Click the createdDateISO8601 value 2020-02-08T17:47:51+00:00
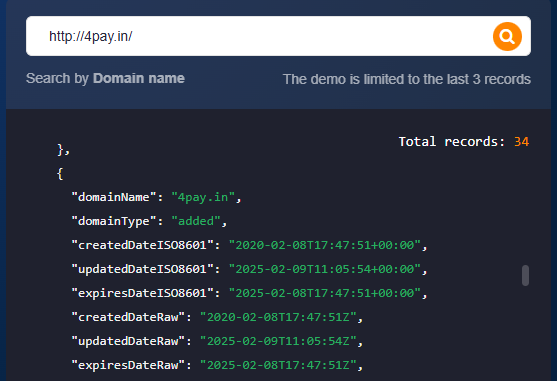This screenshot has height=381, width=557. (x=325, y=245)
